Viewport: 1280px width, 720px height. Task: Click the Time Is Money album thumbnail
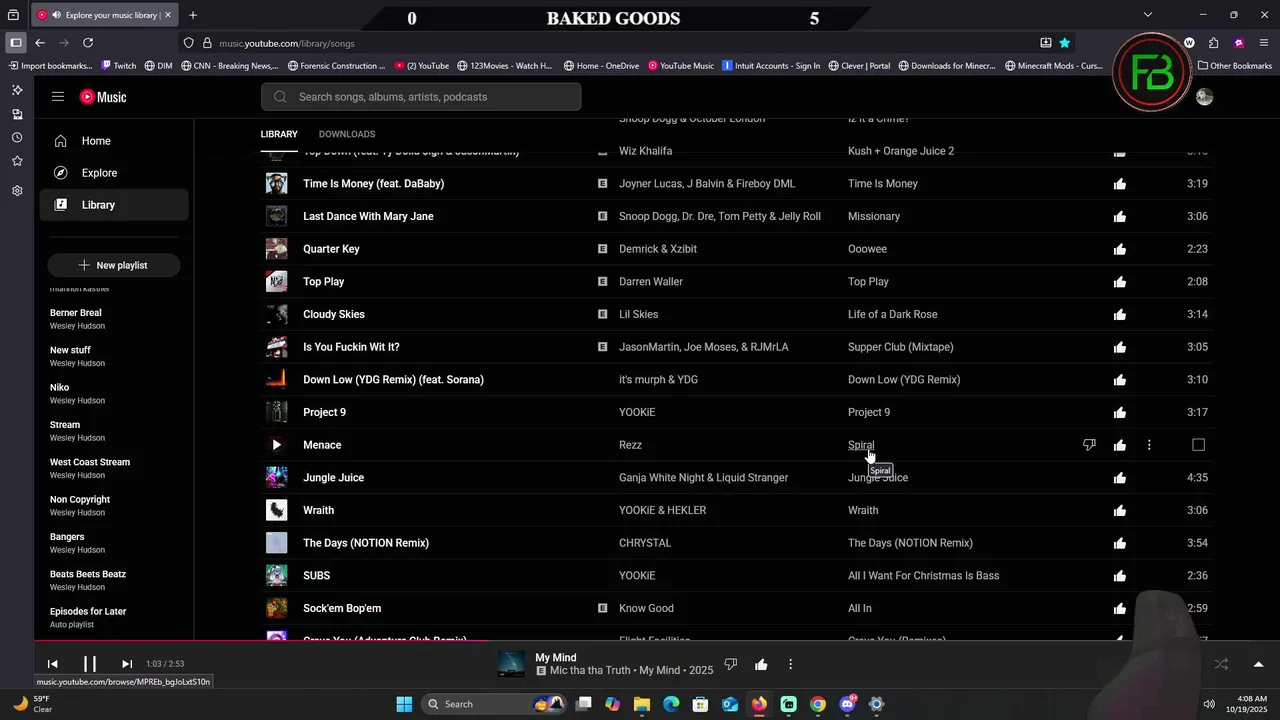(276, 184)
